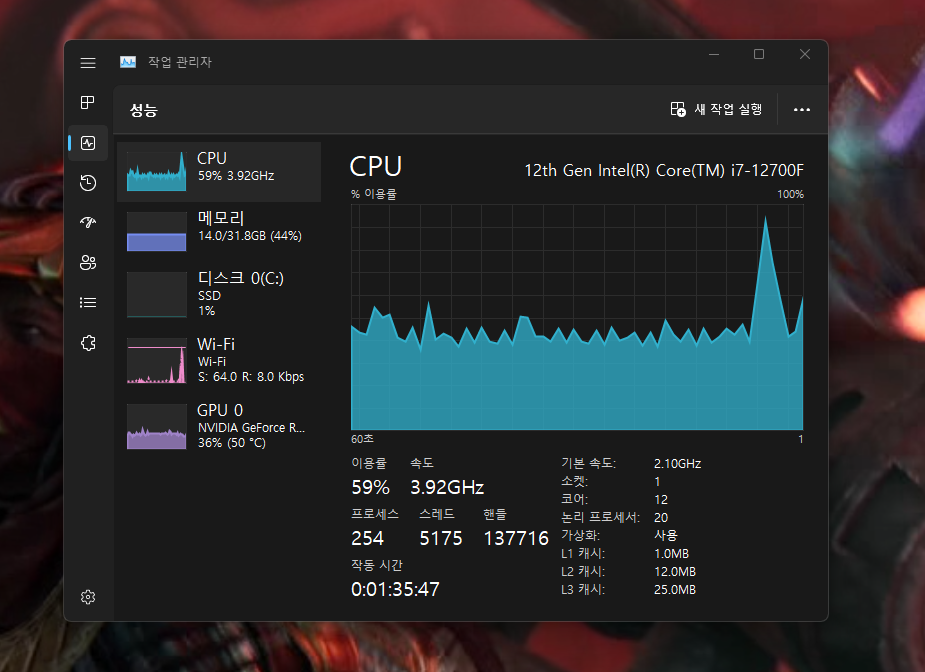Click the 60초 graph axis label
This screenshot has height=672, width=925.
click(x=362, y=439)
